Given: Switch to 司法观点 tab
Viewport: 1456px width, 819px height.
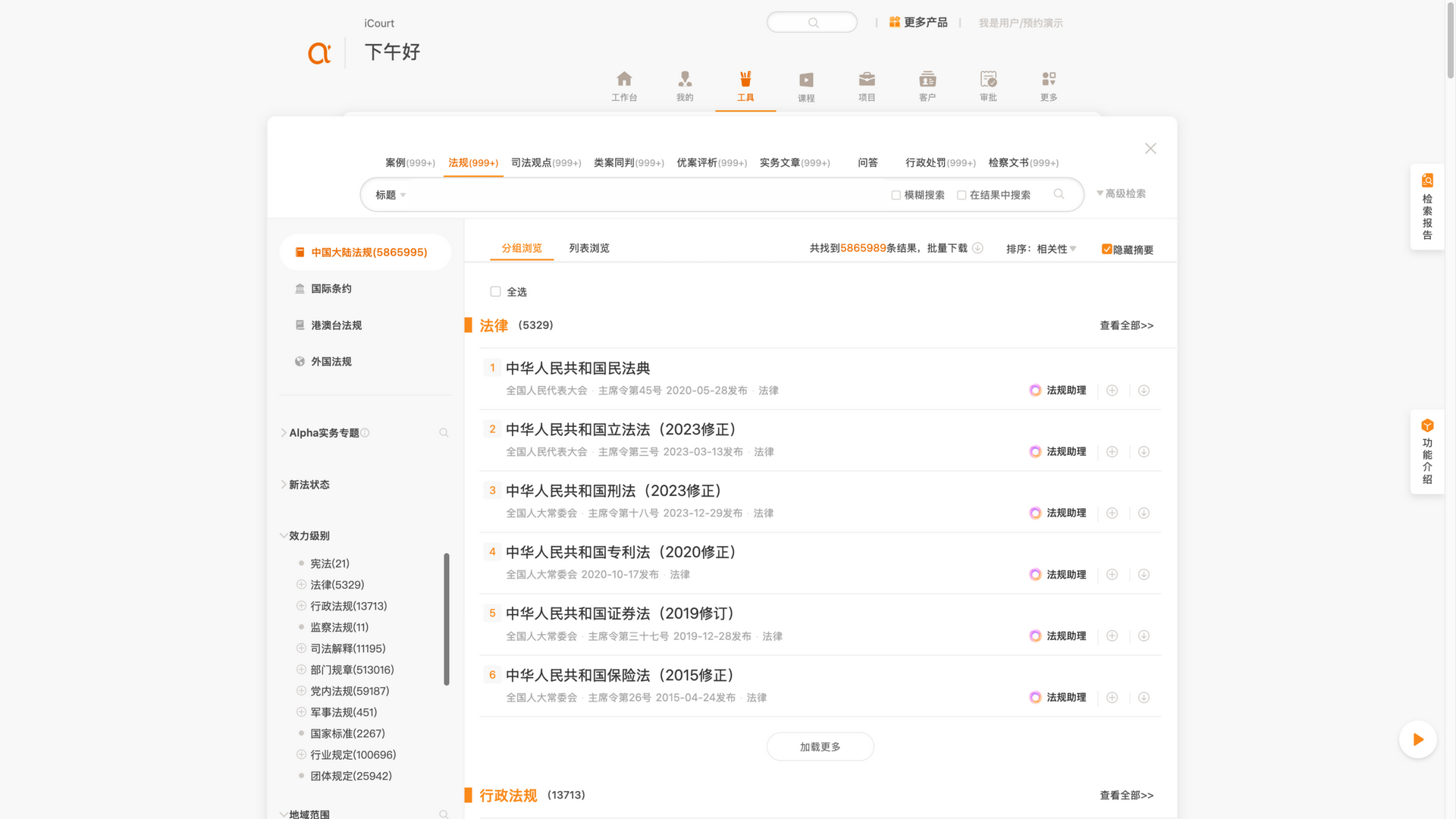Looking at the screenshot, I should (x=545, y=162).
